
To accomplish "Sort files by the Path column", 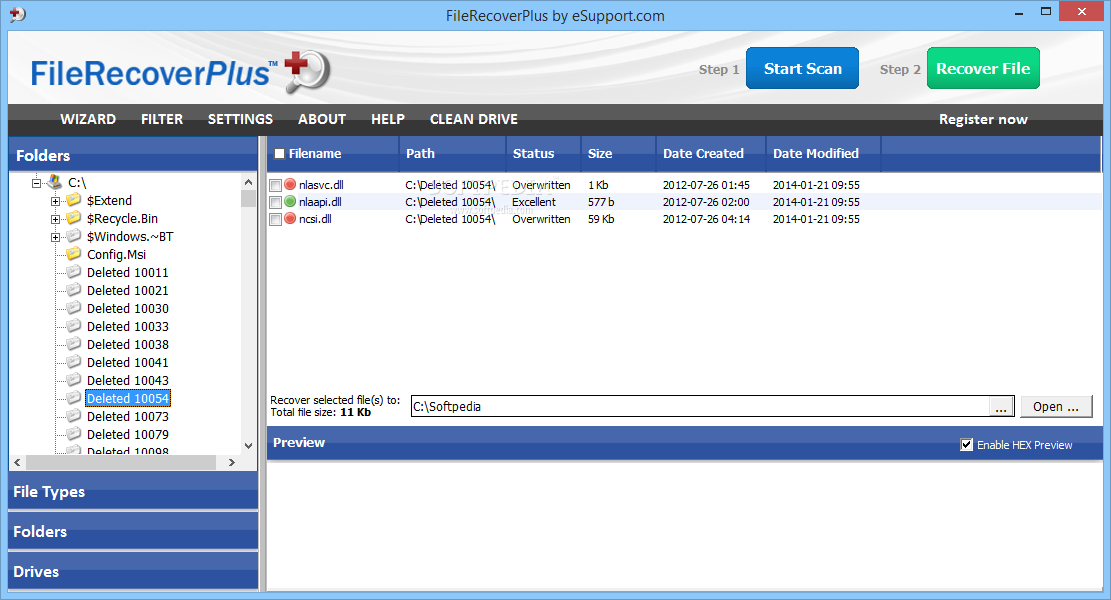I will [452, 154].
